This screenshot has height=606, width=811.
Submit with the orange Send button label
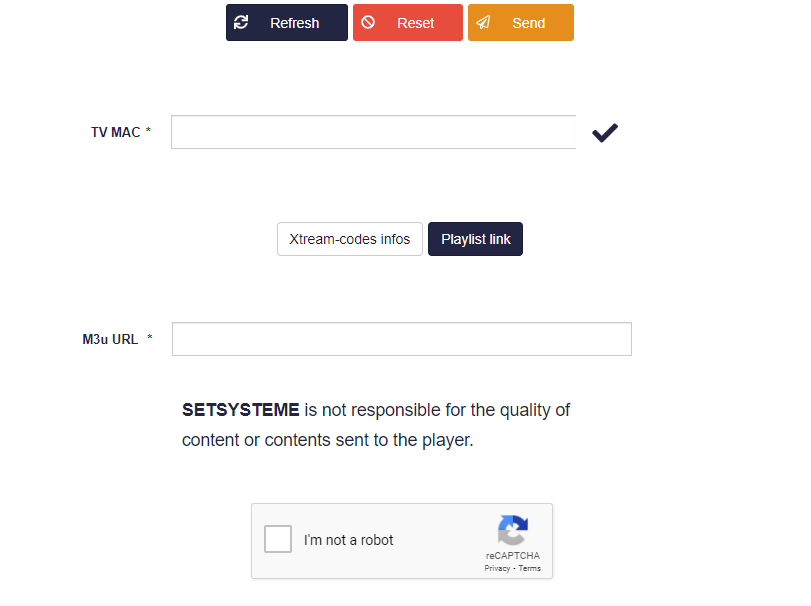click(529, 23)
